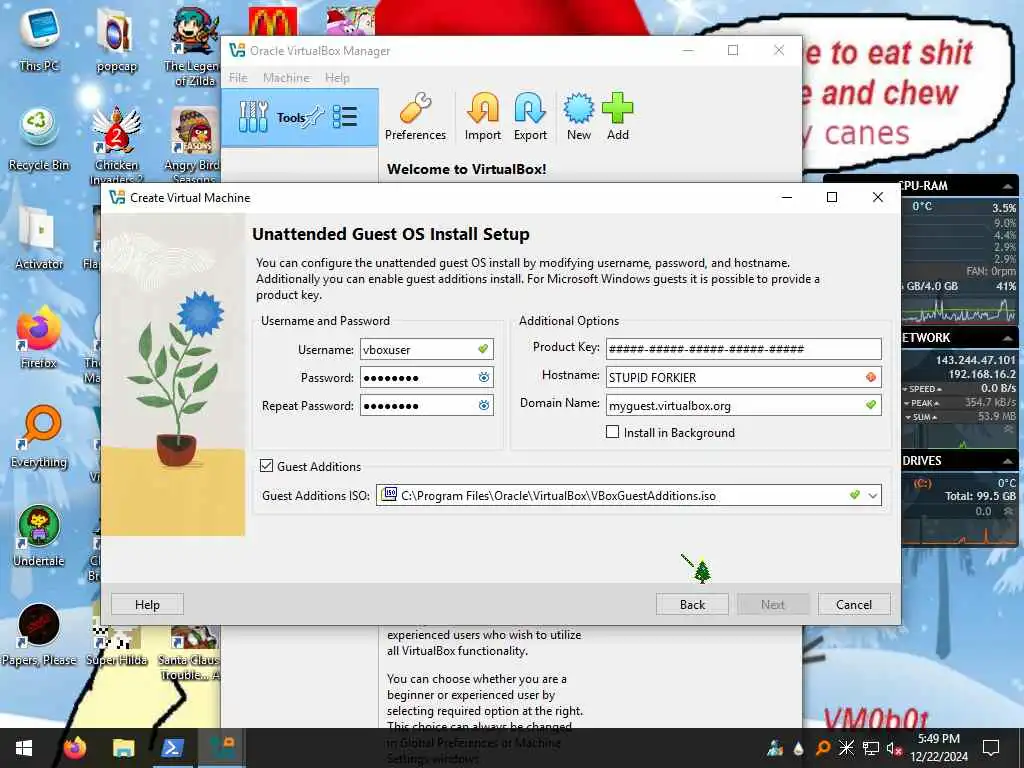Click the Welcome to VirtualBox! heading
The width and height of the screenshot is (1024, 768).
[x=466, y=169]
